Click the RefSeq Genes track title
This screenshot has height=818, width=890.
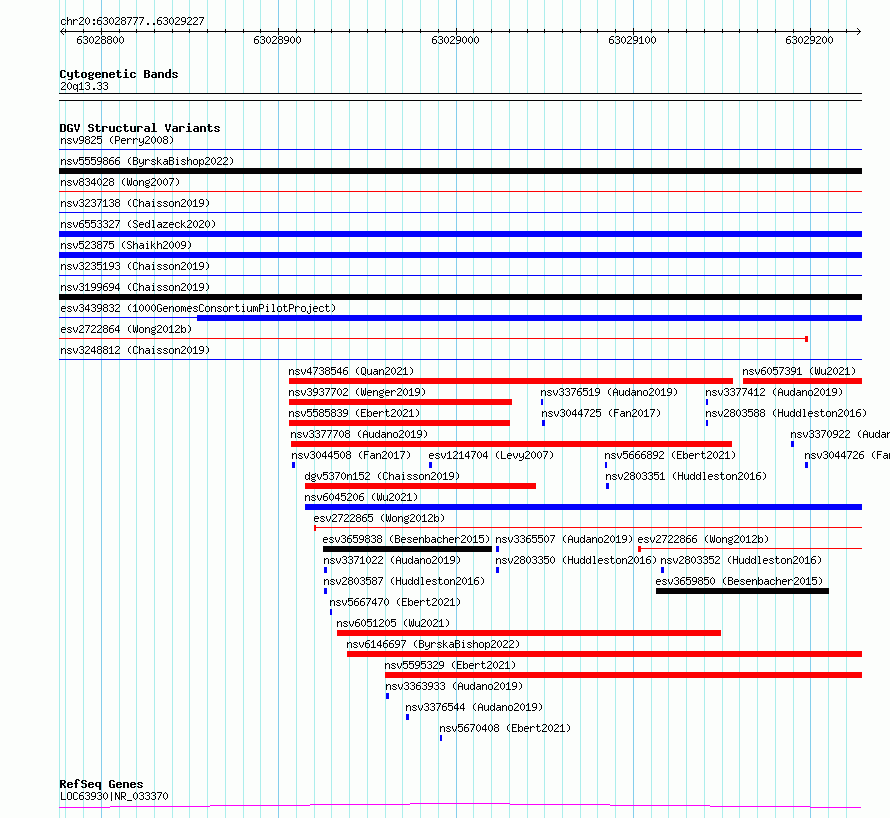coord(101,784)
